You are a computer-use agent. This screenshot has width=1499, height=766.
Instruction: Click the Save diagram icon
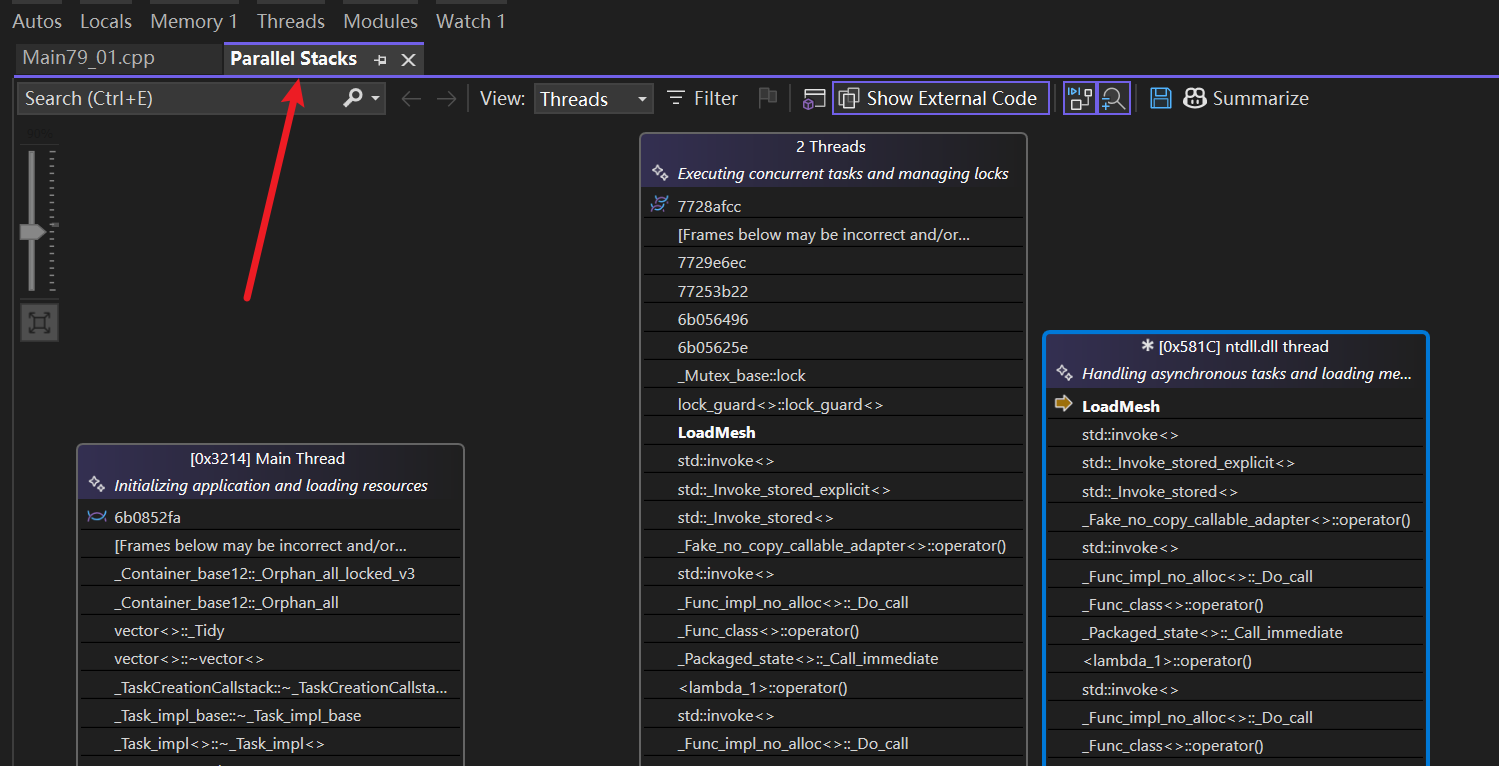tap(1160, 98)
